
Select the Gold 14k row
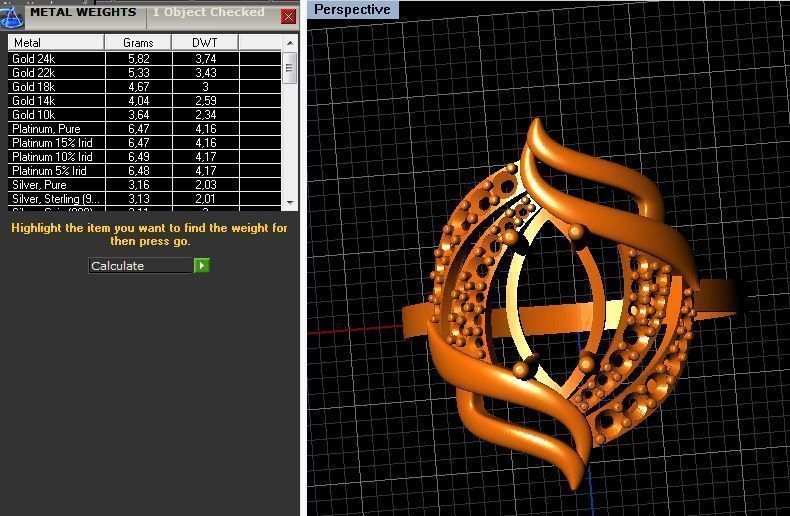coord(145,101)
